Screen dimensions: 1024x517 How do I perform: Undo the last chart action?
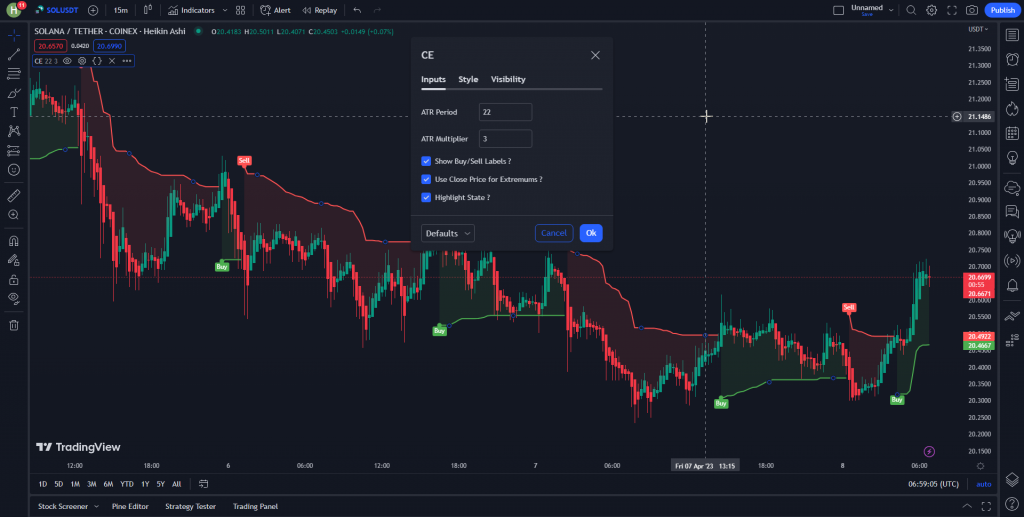(357, 10)
